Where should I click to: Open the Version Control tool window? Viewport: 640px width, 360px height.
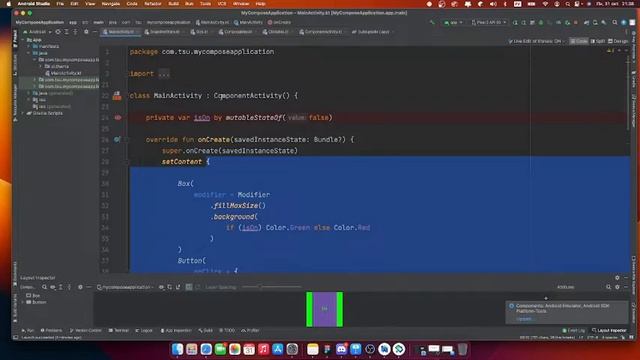(x=85, y=330)
